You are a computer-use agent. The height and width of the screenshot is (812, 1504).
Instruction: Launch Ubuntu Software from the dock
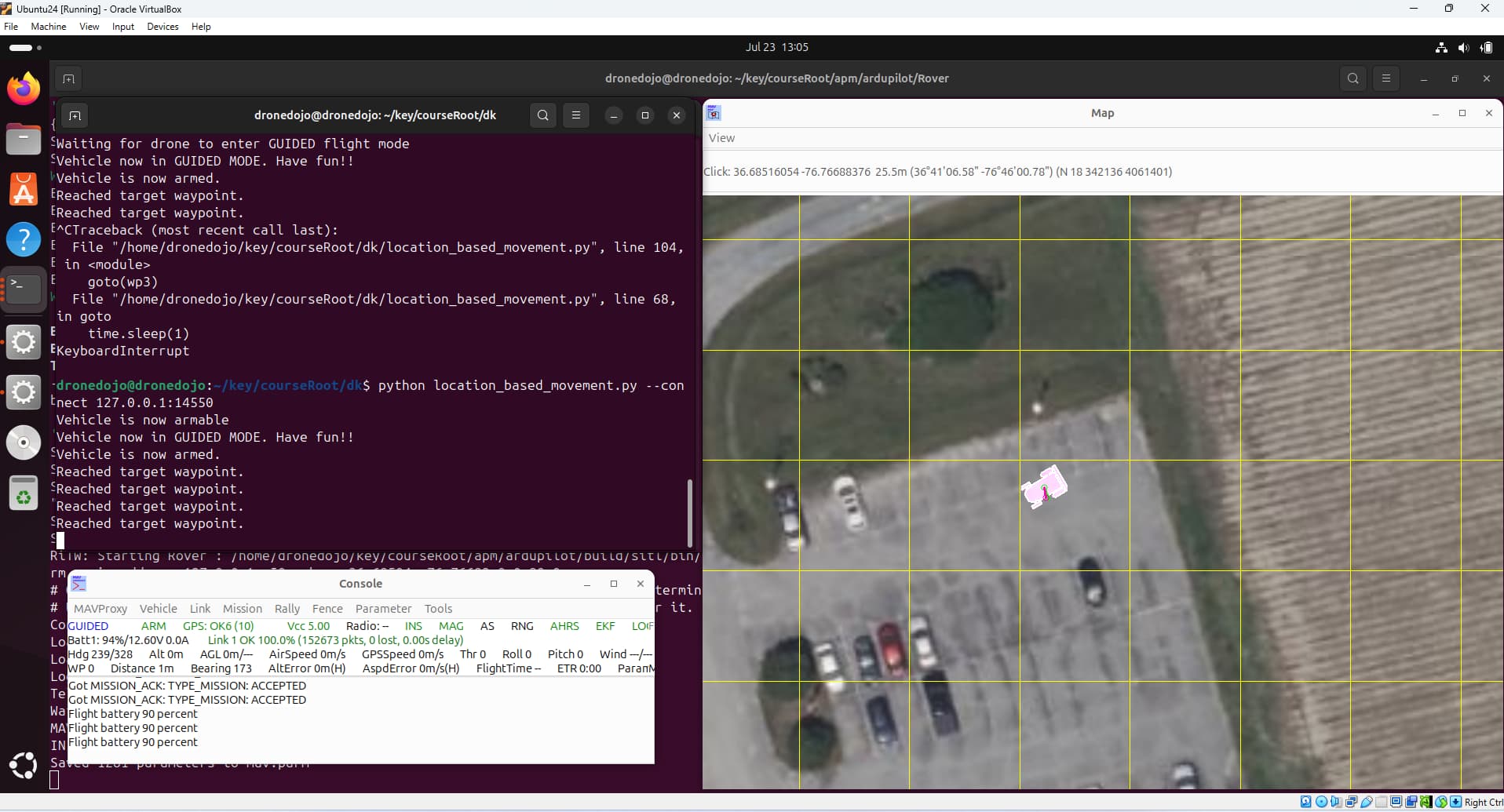(x=24, y=190)
